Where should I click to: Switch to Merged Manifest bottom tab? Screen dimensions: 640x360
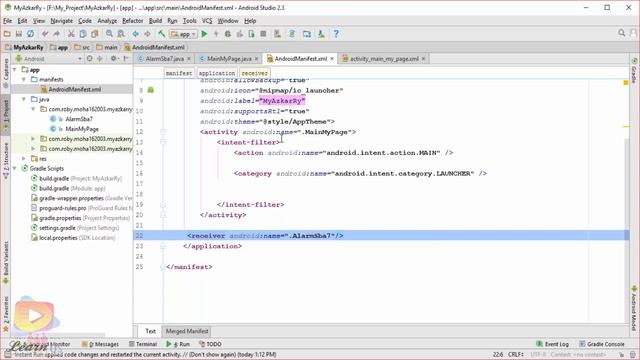click(187, 331)
